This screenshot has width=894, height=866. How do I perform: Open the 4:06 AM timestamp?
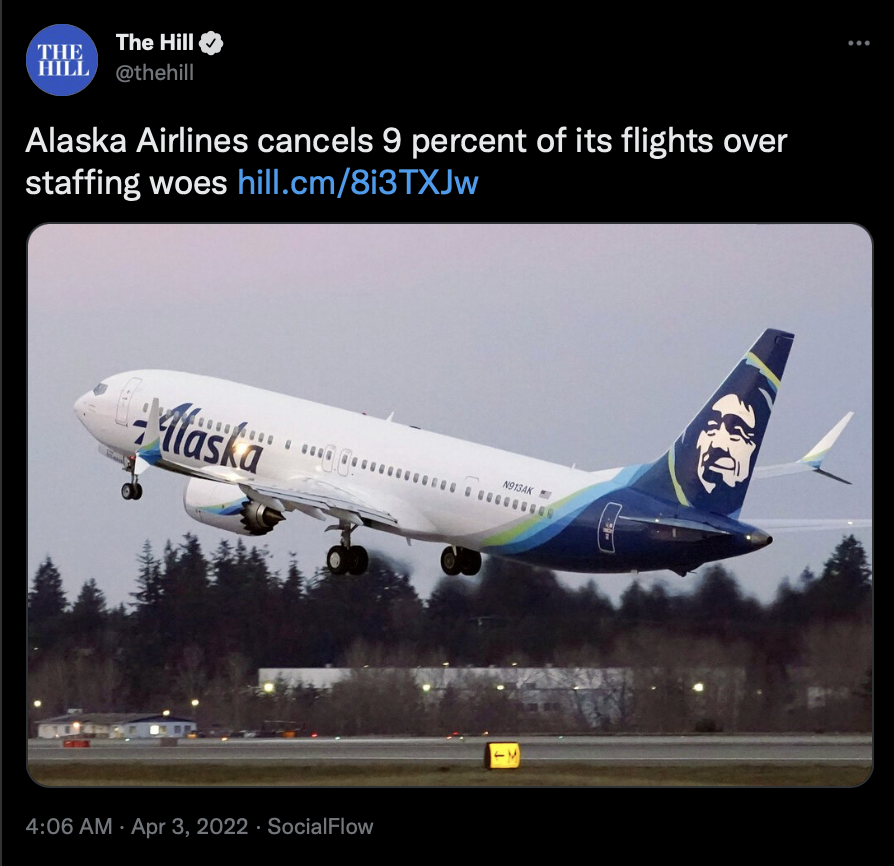(69, 827)
